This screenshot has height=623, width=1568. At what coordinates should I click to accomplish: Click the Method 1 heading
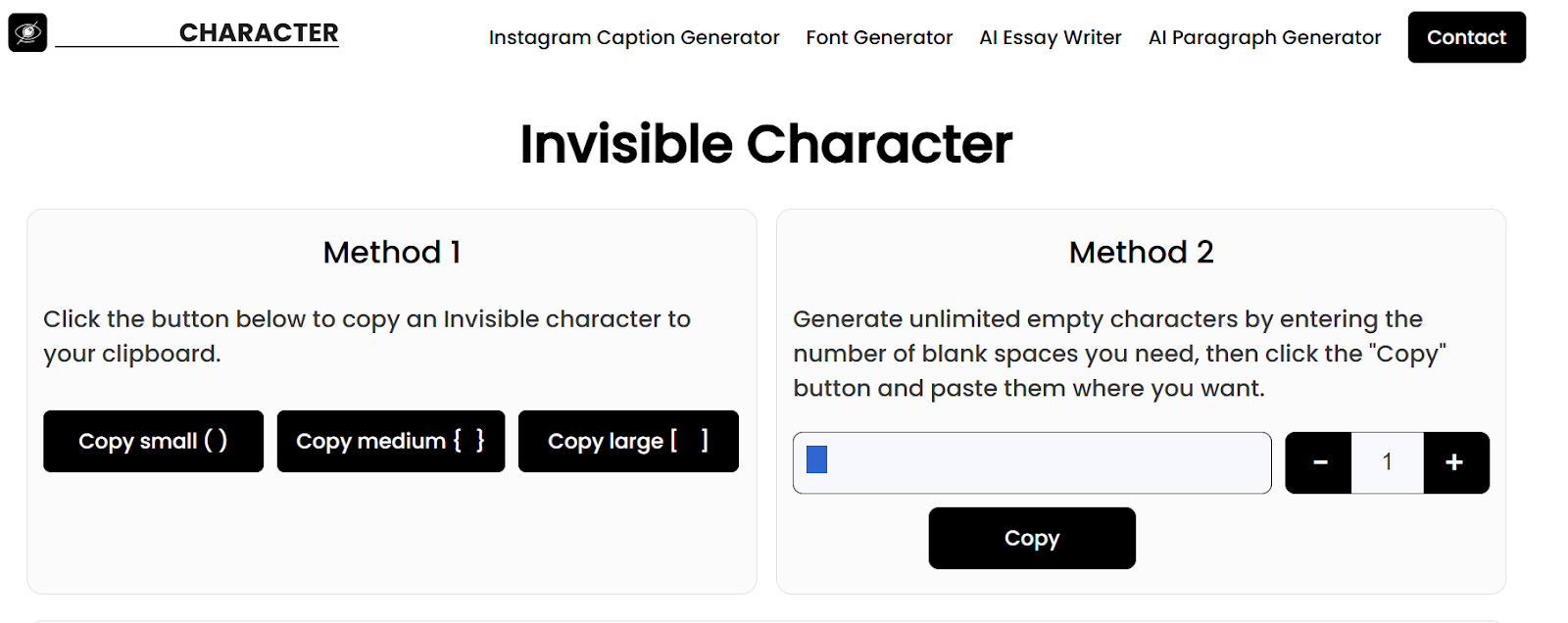(x=391, y=253)
